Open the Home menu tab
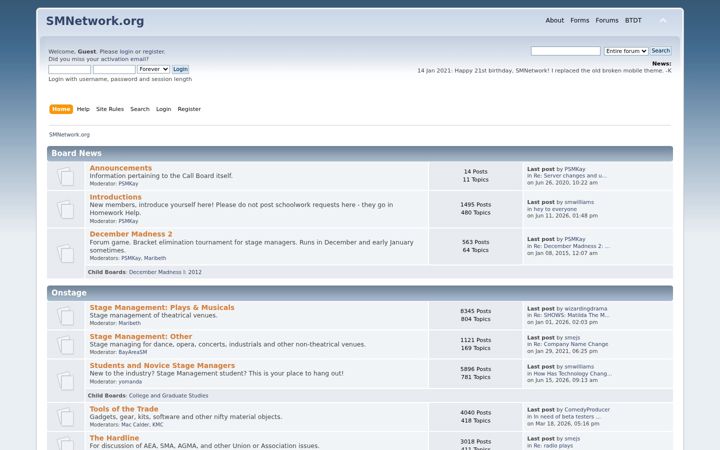This screenshot has width=720, height=450. (61, 109)
